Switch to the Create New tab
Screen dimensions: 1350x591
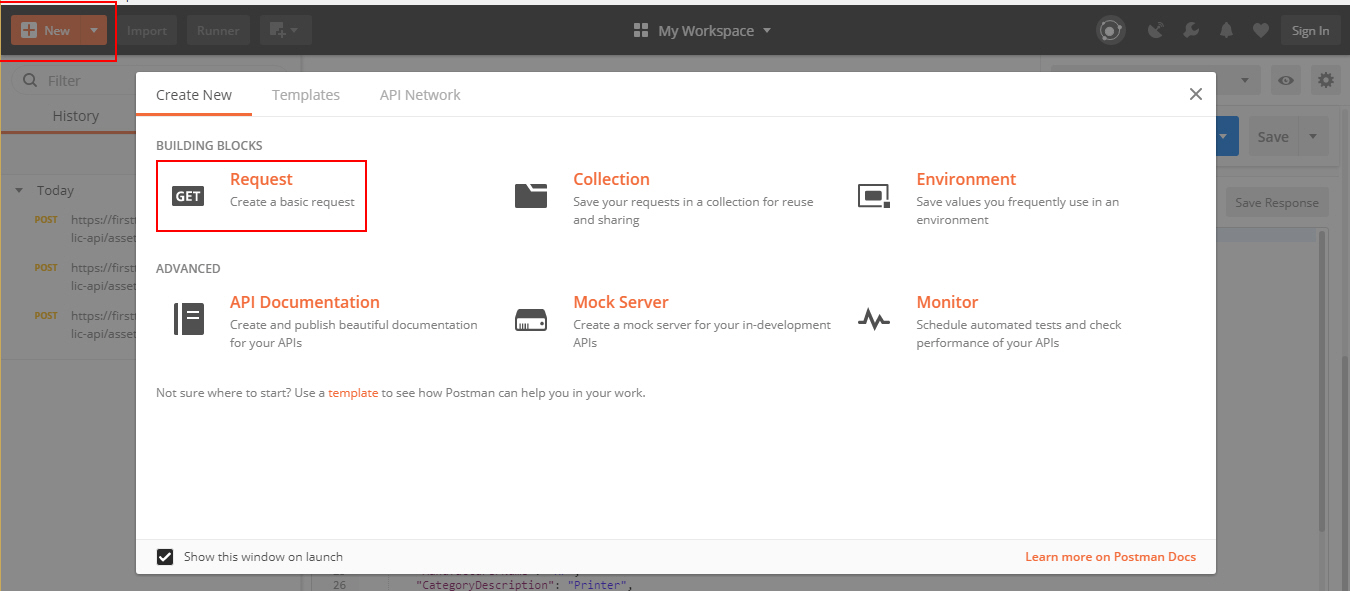[194, 95]
